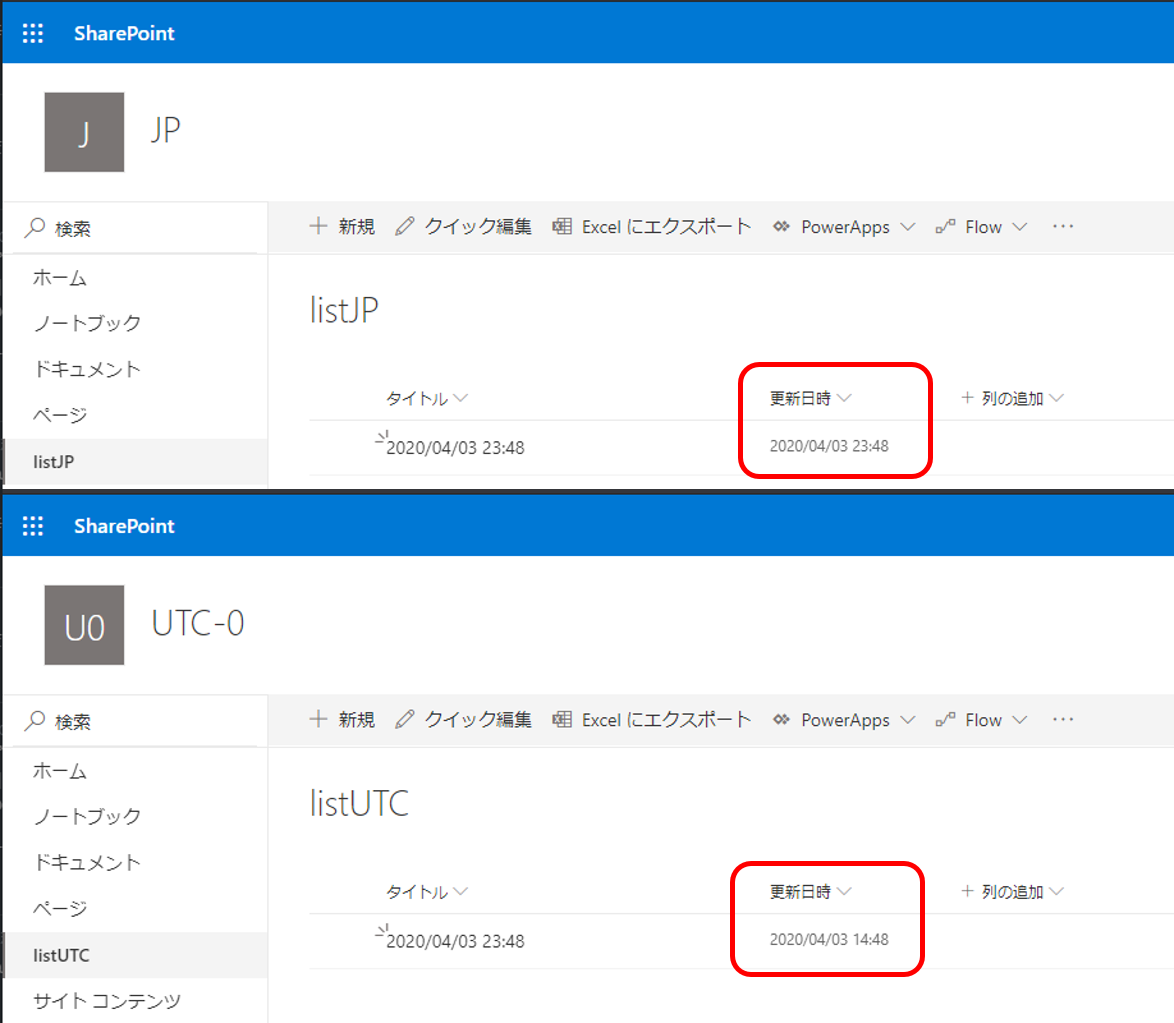The width and height of the screenshot is (1174, 1023).
Task: Open ホーム in JP site navigation
Action: (60, 278)
